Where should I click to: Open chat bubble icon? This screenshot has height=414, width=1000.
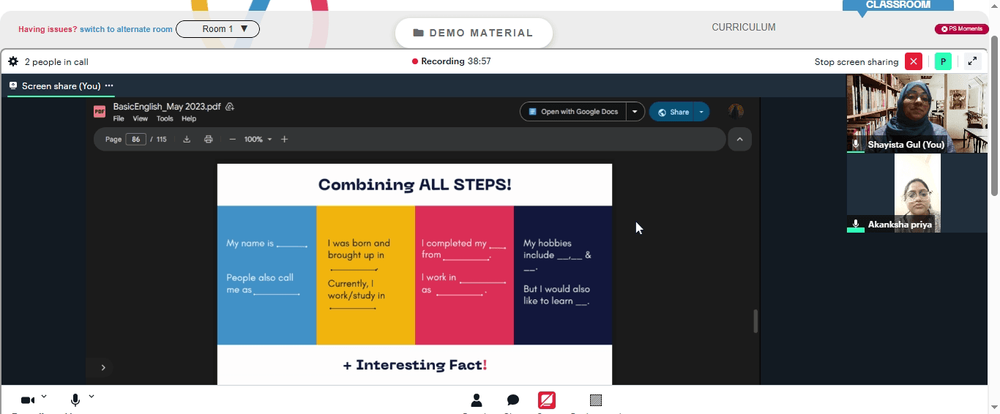(513, 400)
